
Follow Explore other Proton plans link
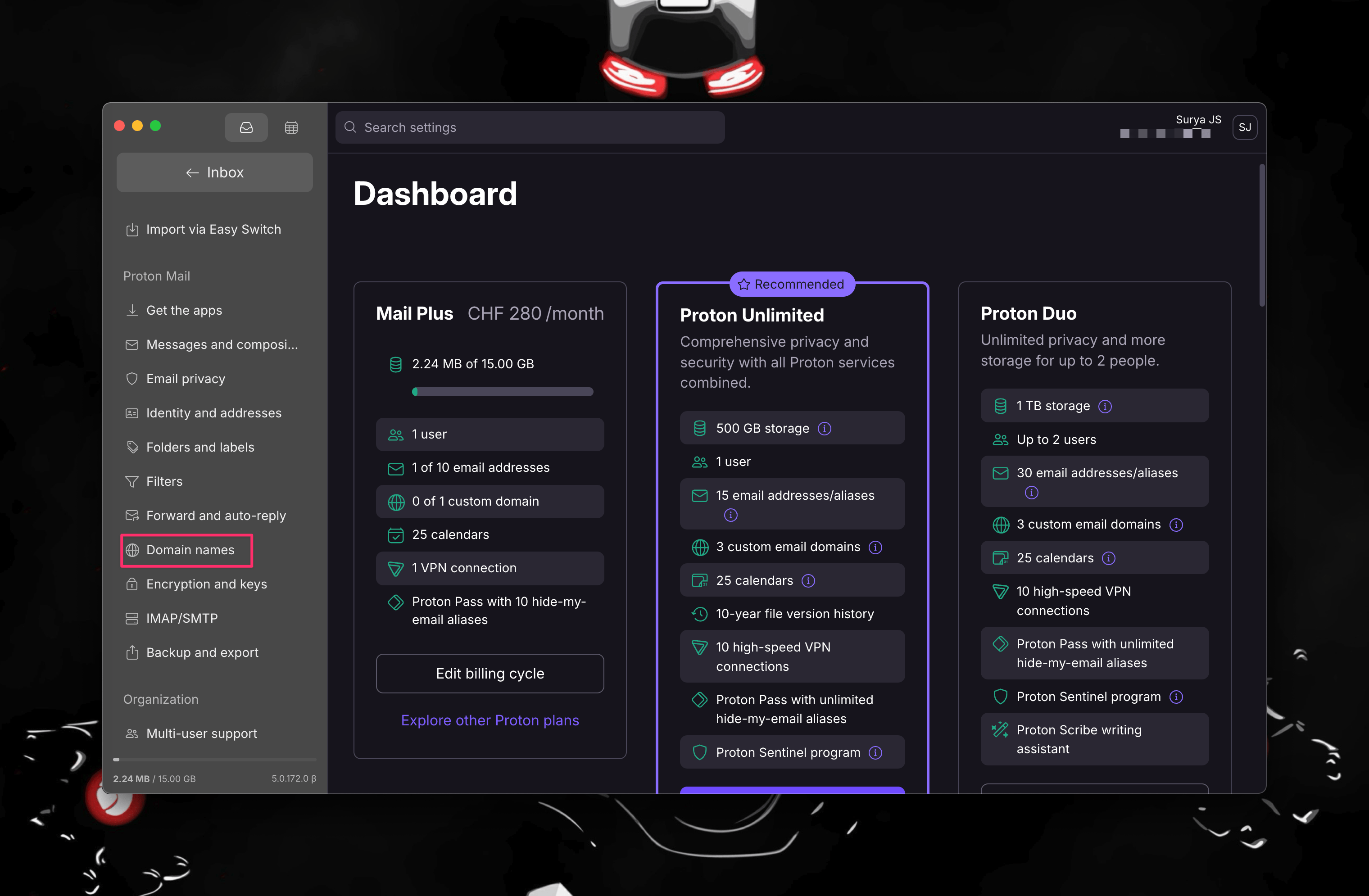pos(490,720)
